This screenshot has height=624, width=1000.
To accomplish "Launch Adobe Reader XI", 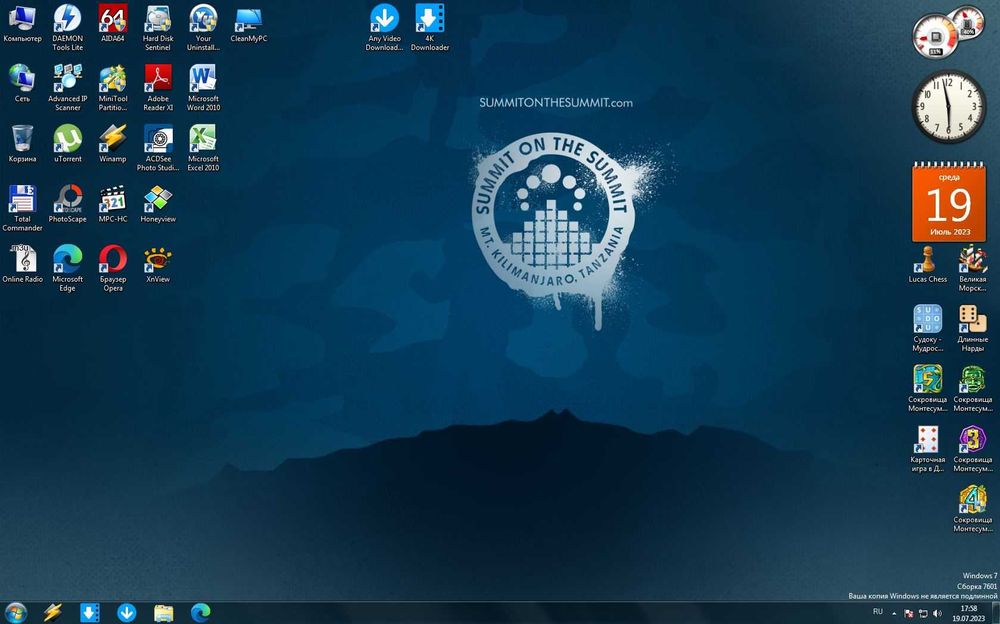I will pos(158,87).
